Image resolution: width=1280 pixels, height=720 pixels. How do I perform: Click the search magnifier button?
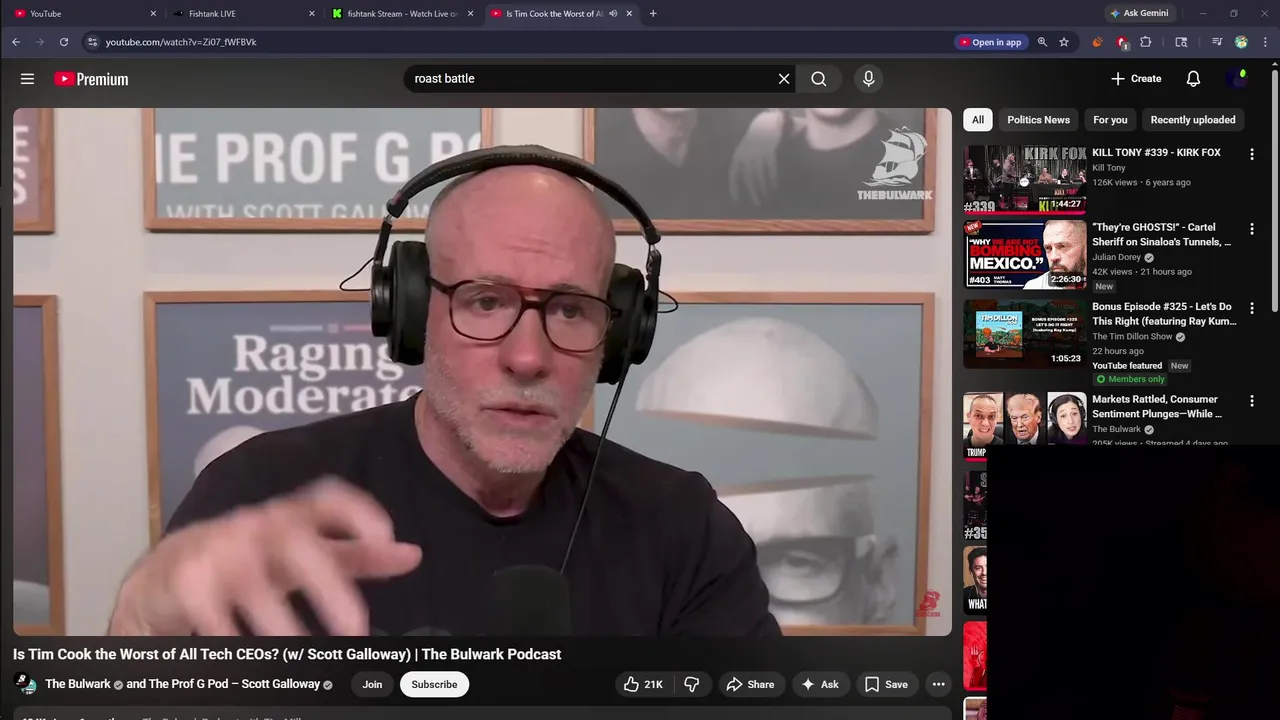pyautogui.click(x=819, y=79)
